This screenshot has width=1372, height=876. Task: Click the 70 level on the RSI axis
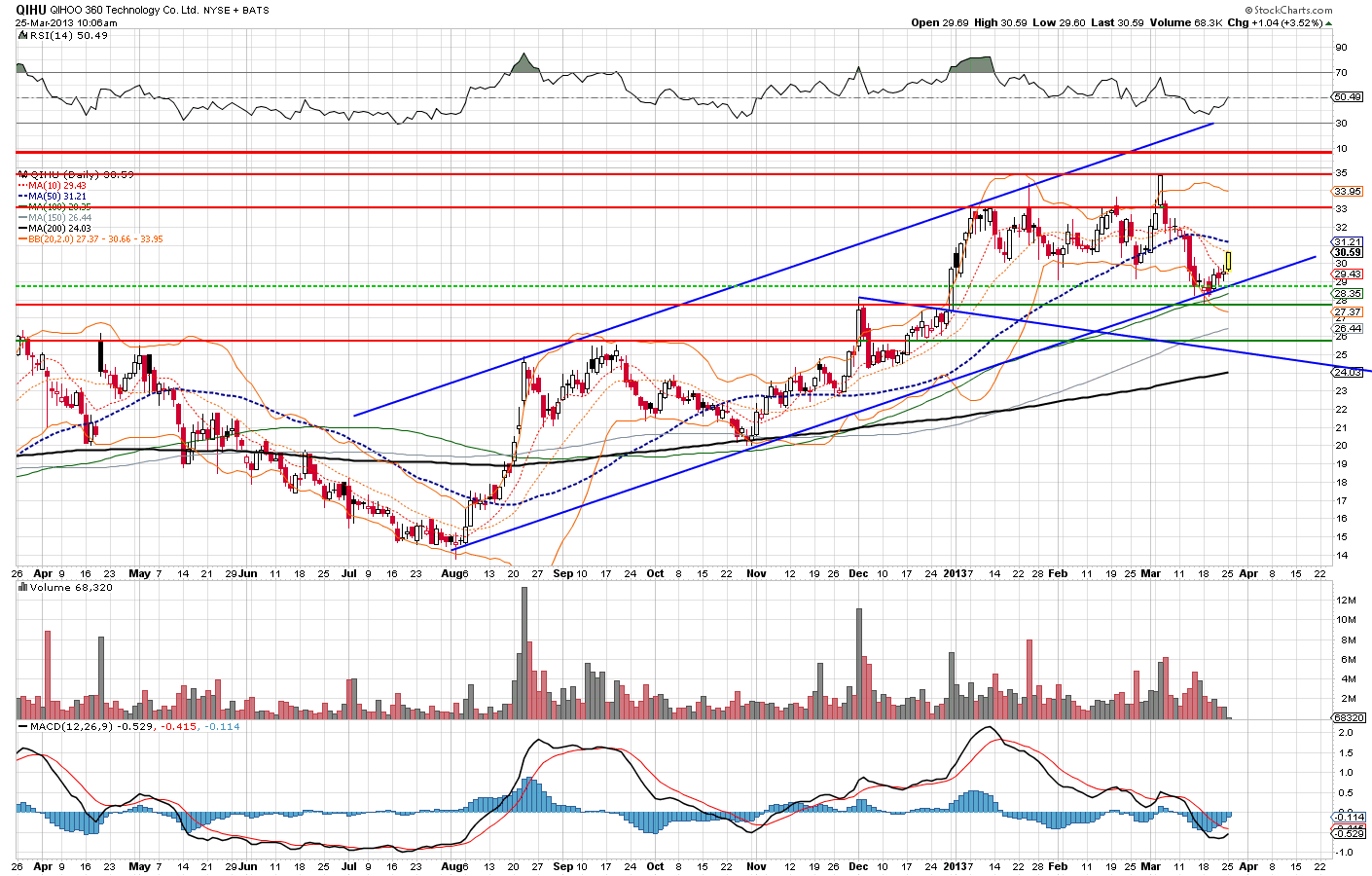(1342, 73)
